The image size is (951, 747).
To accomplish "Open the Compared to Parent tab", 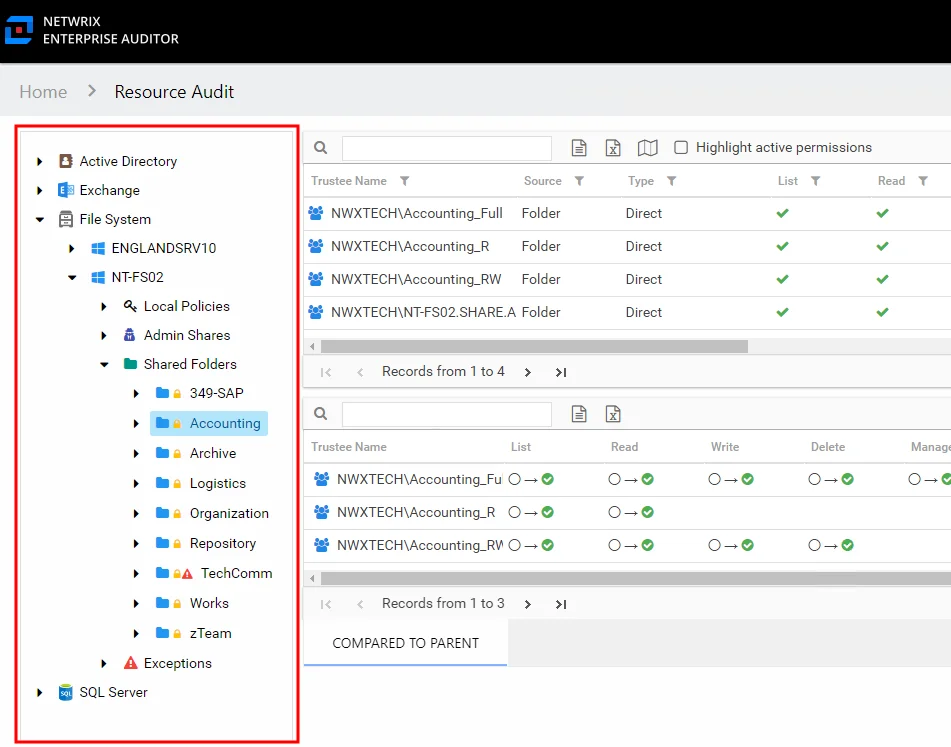I will (x=405, y=643).
